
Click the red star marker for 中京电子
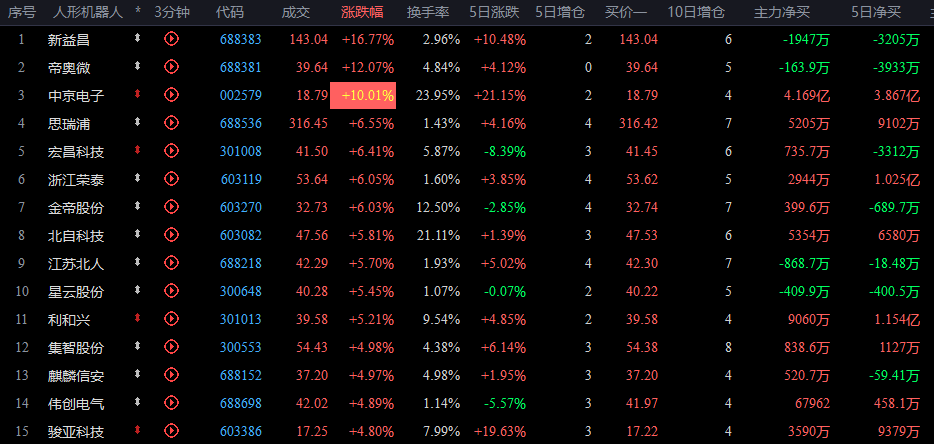[x=138, y=94]
